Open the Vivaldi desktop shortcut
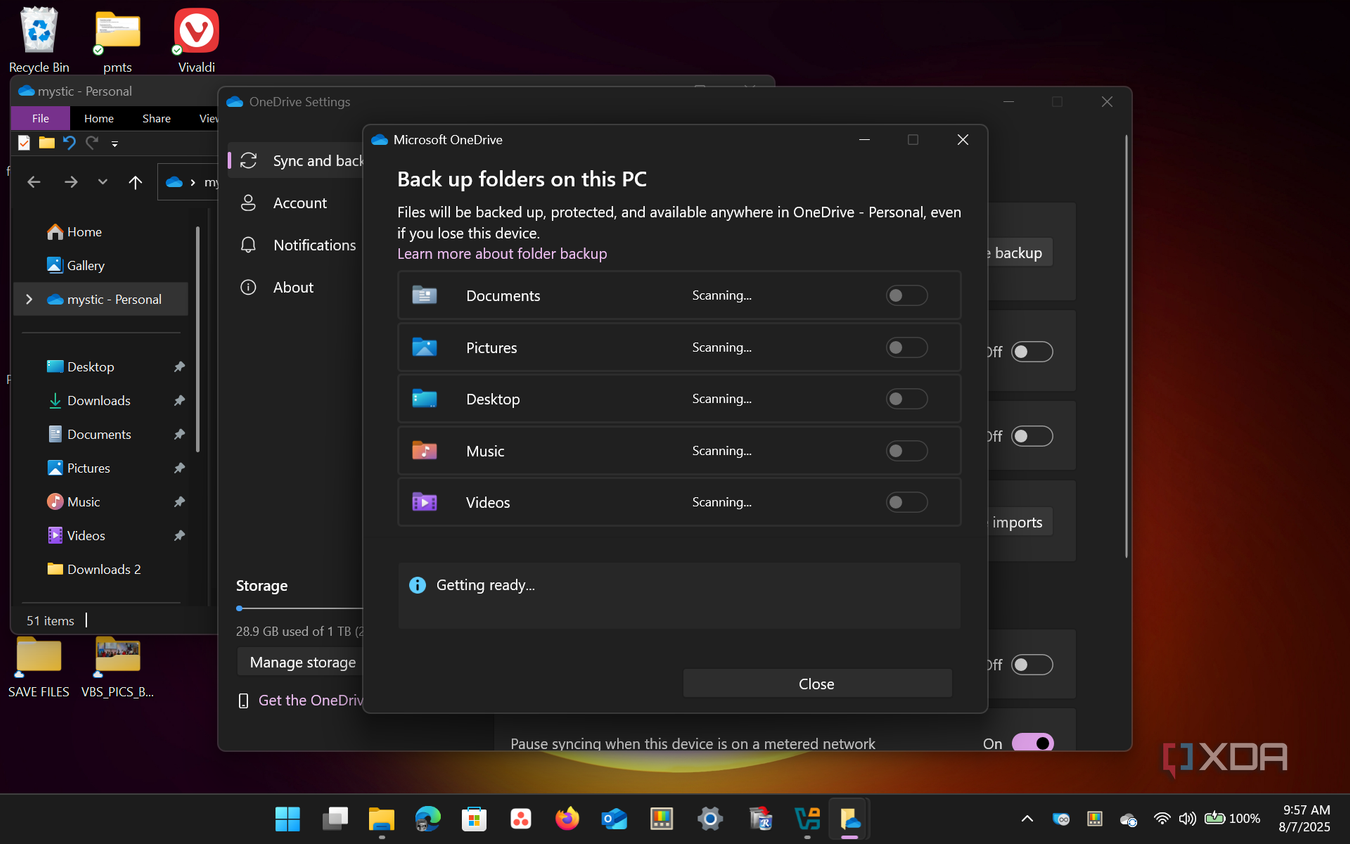This screenshot has width=1350, height=844. [x=196, y=41]
